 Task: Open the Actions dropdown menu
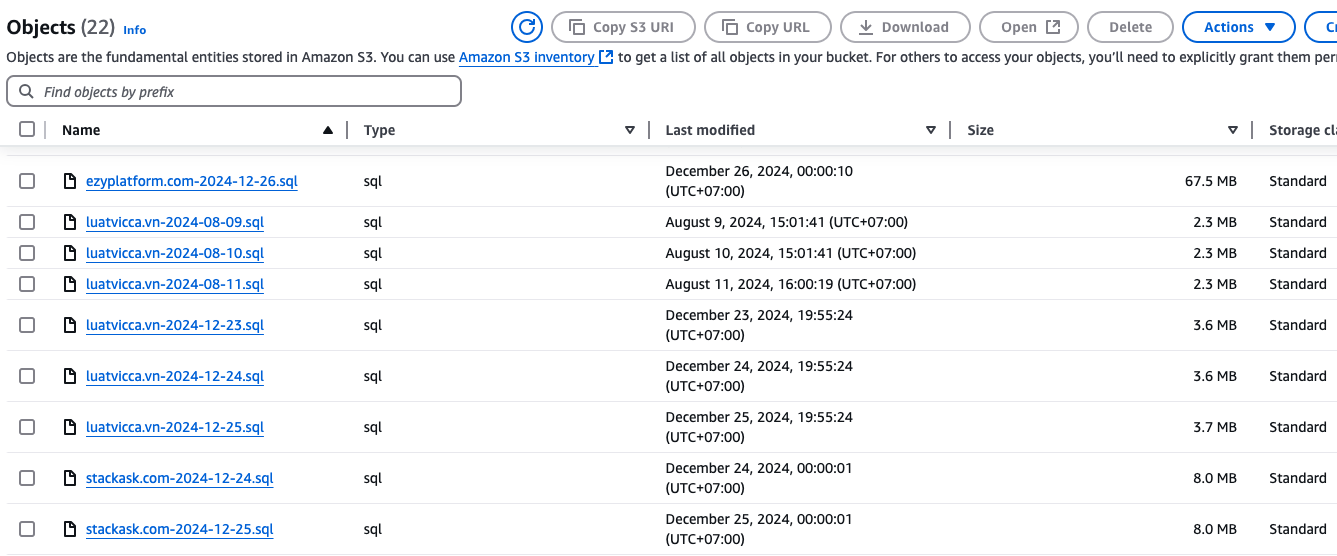point(1238,27)
